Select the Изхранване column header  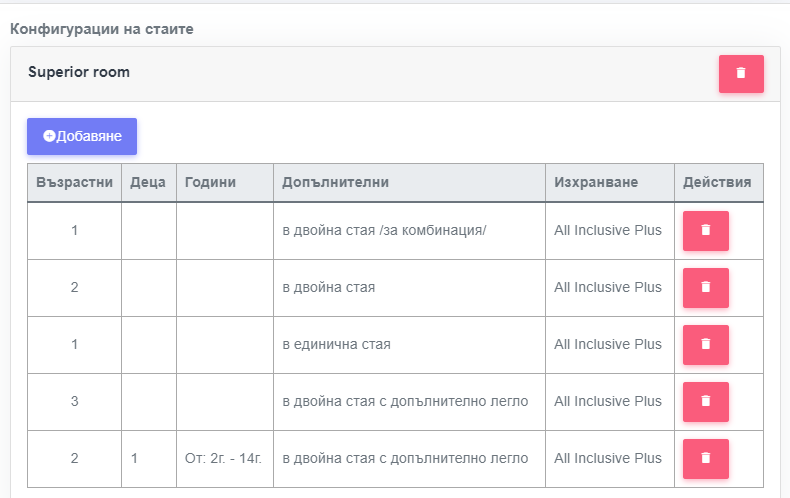[x=596, y=183]
